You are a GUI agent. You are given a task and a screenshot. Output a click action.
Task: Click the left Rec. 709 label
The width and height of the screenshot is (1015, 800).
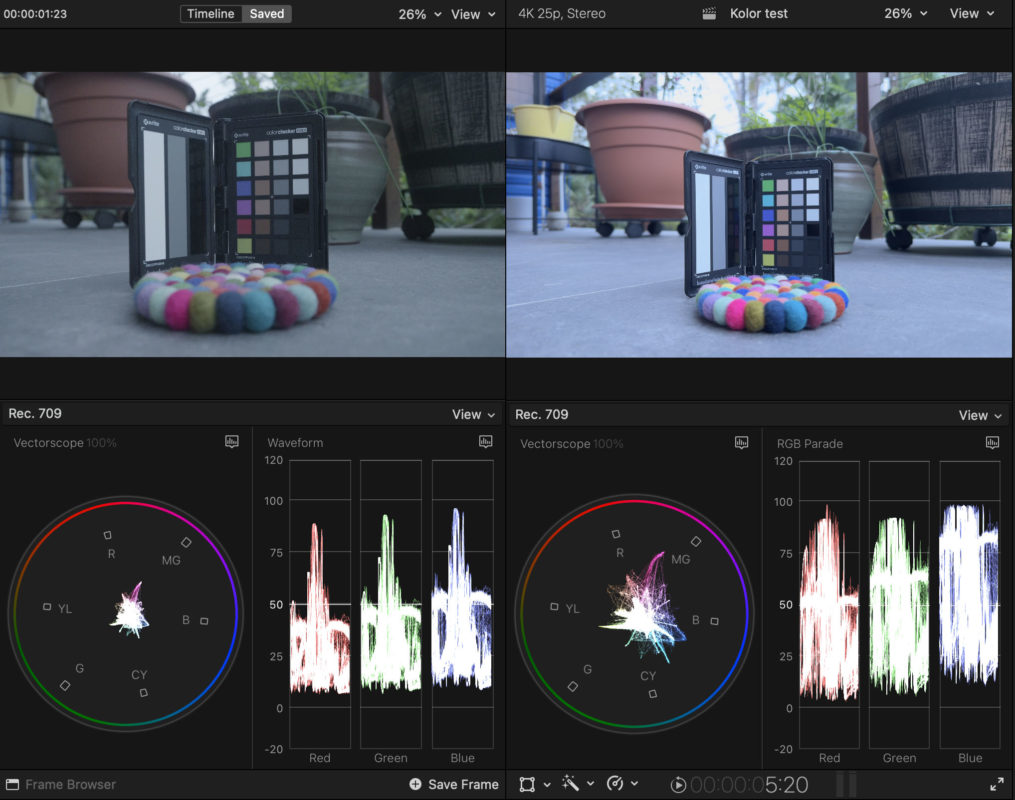(35, 414)
